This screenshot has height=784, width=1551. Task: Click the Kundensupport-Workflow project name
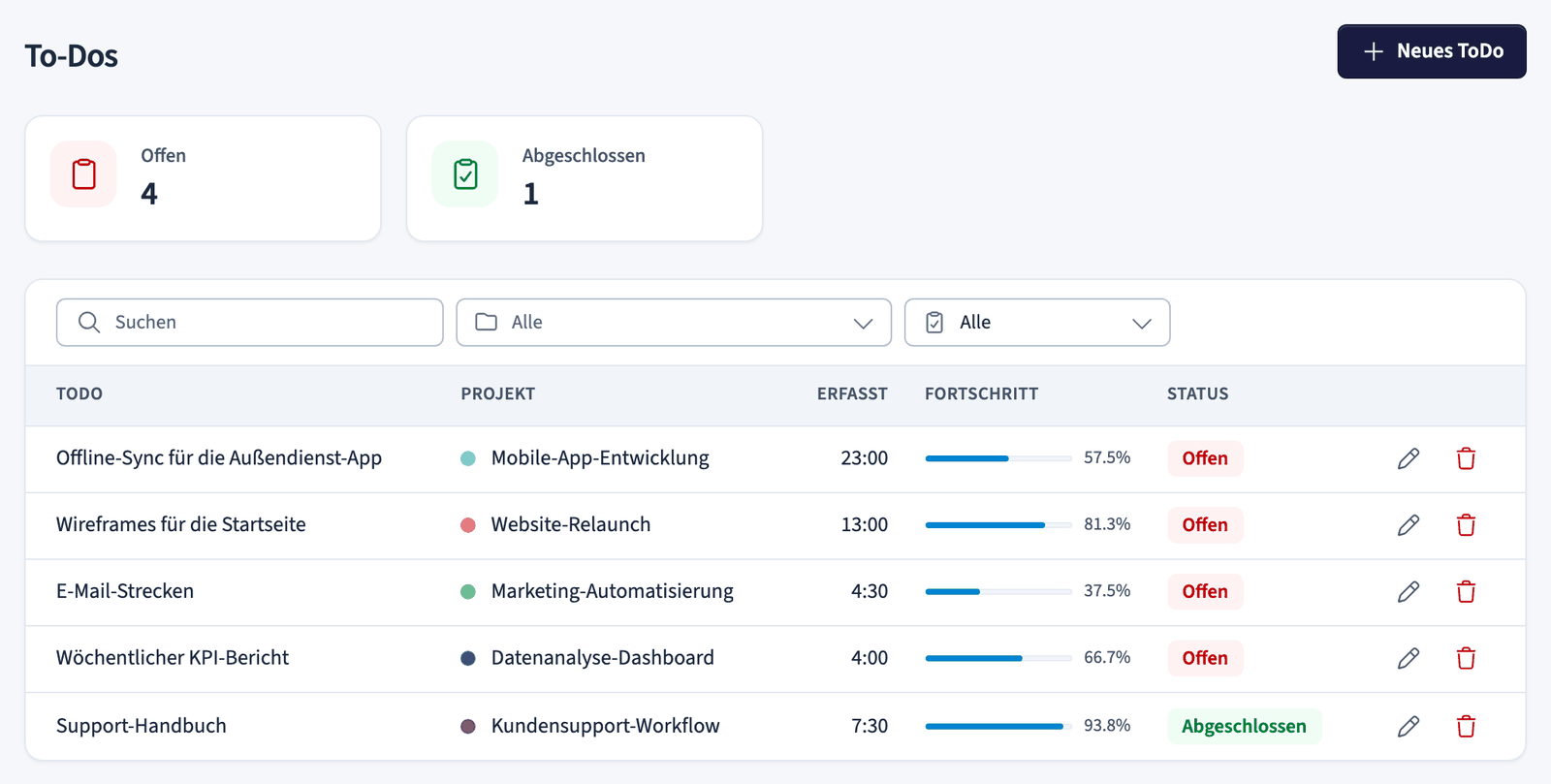click(x=606, y=726)
